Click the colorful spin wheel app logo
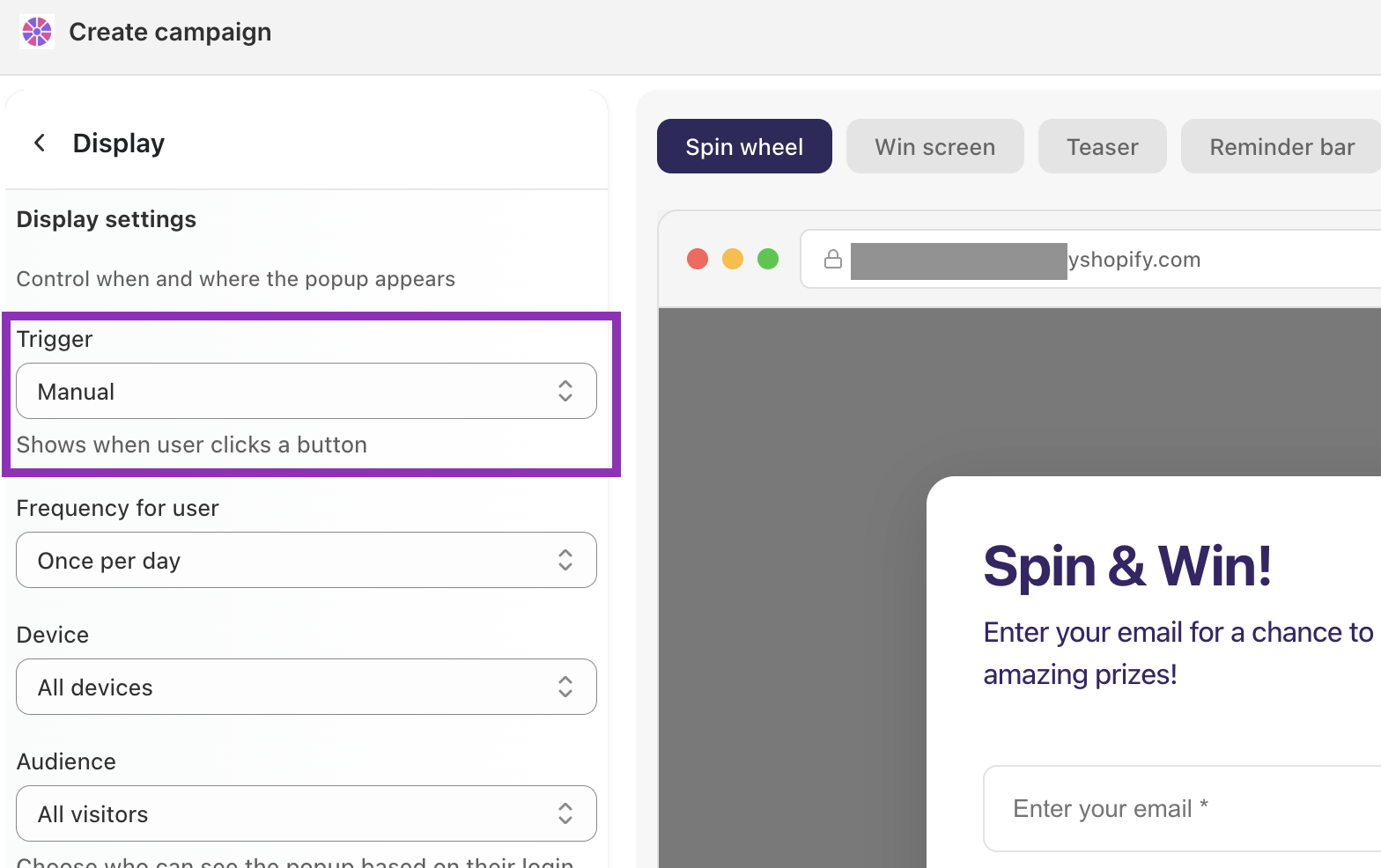 [x=37, y=32]
